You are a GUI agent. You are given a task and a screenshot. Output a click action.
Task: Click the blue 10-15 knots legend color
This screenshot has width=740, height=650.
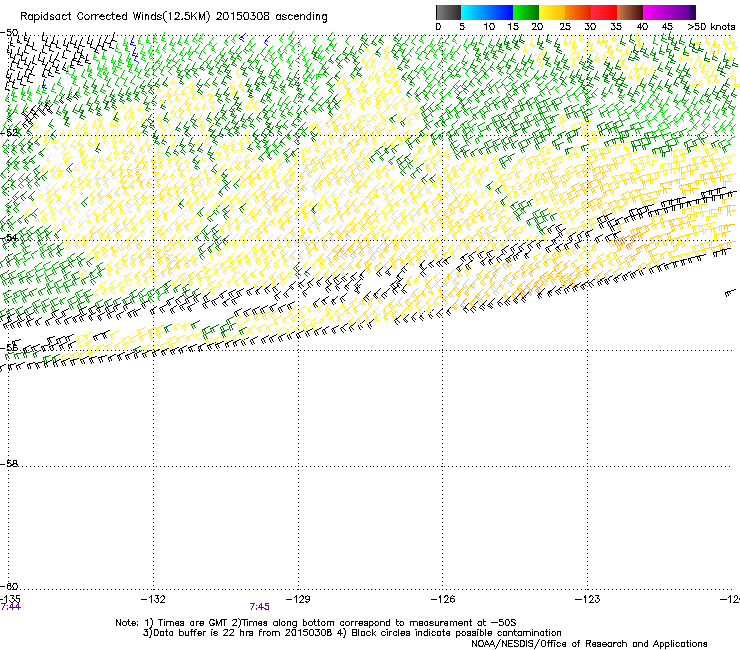point(500,12)
